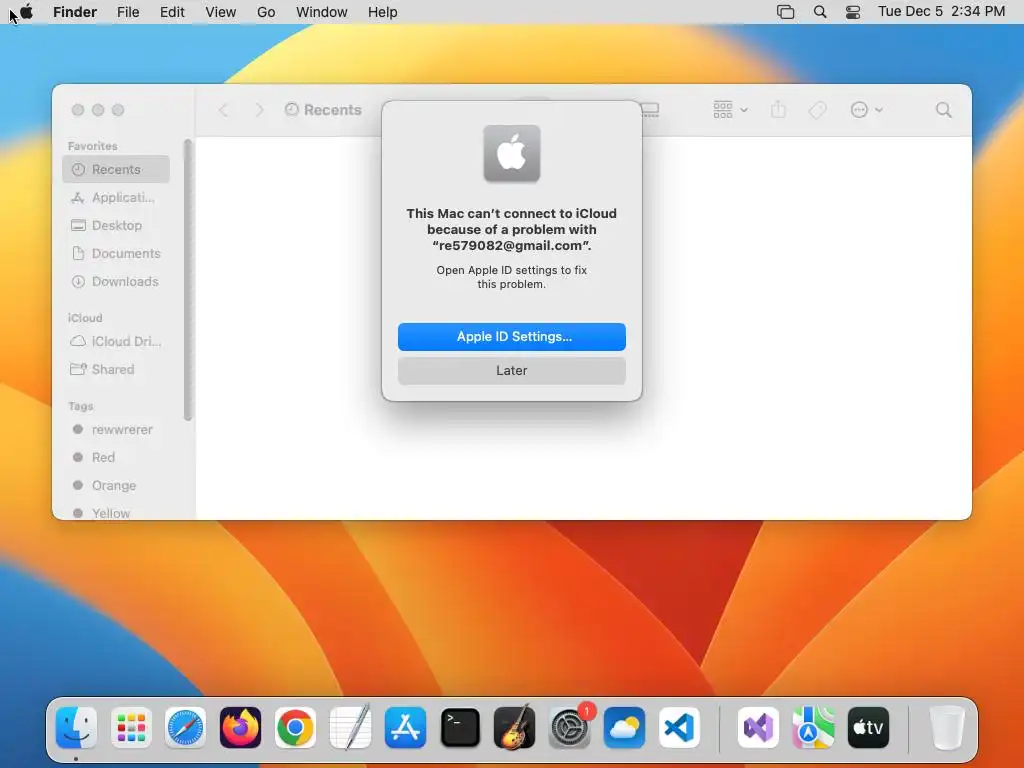
Task: Open the group-by dropdown in Finder toolbar
Action: coord(730,110)
